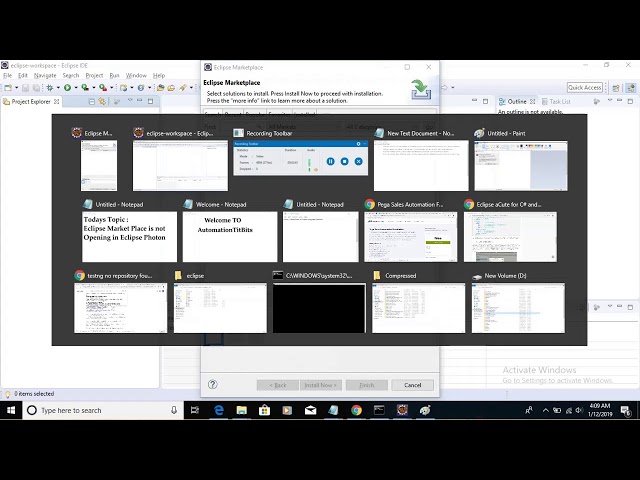Select the Task List tab
Viewport: 640px width, 480px height.
coord(556,102)
